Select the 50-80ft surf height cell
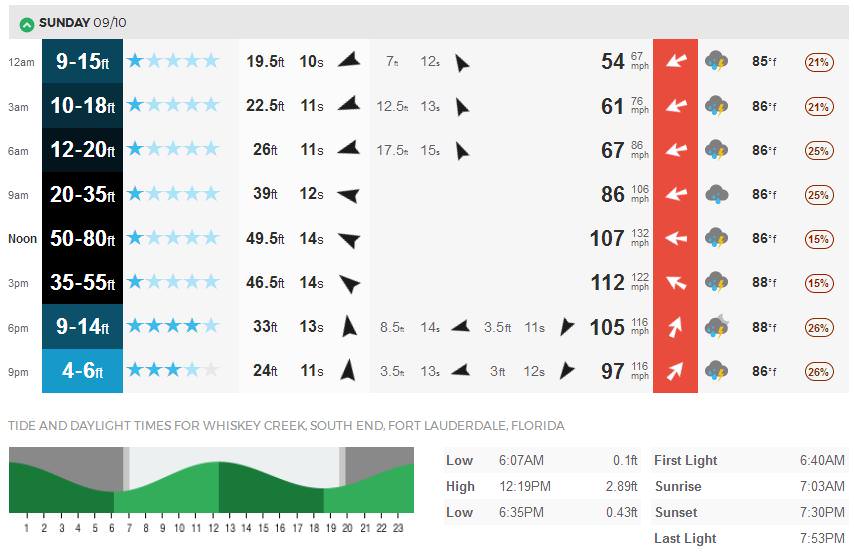This screenshot has height=555, width=854. 82,238
